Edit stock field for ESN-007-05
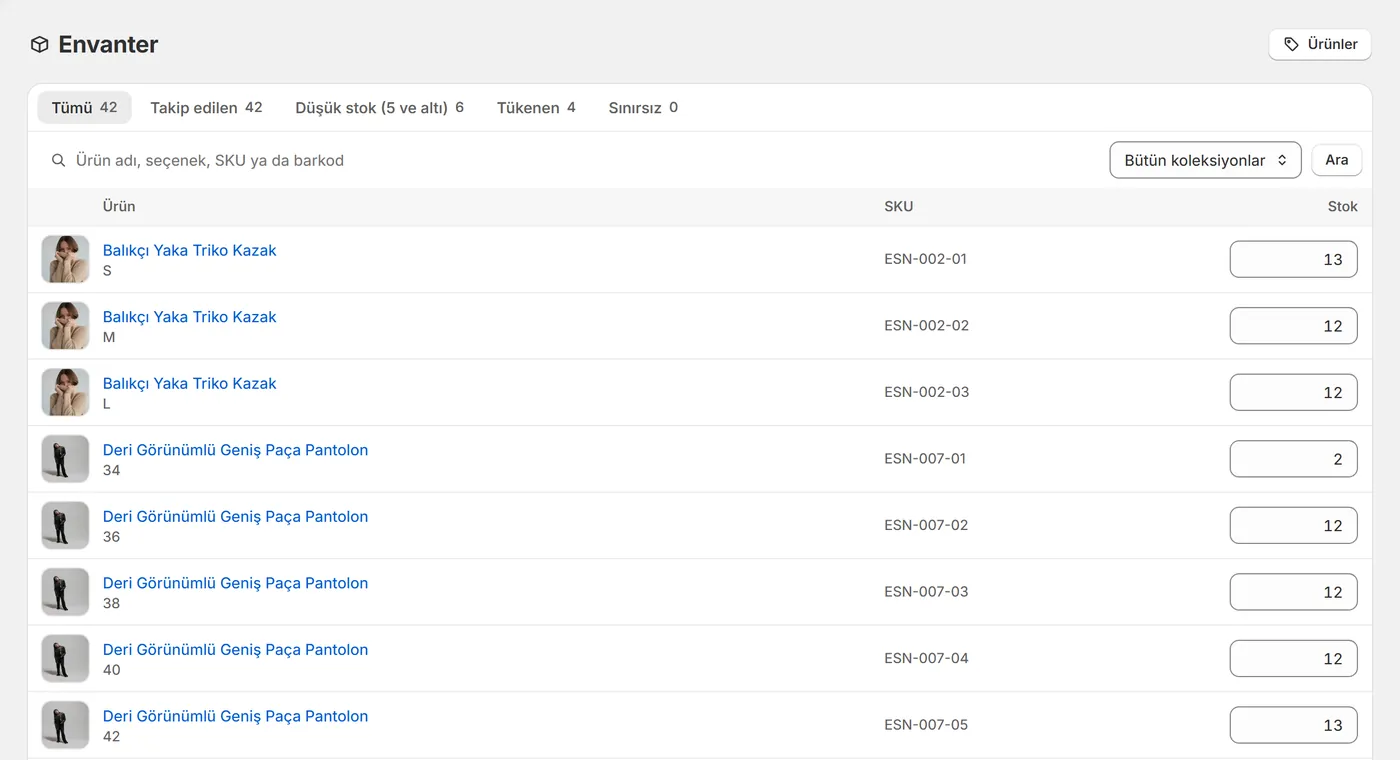This screenshot has width=1400, height=760. [1293, 725]
